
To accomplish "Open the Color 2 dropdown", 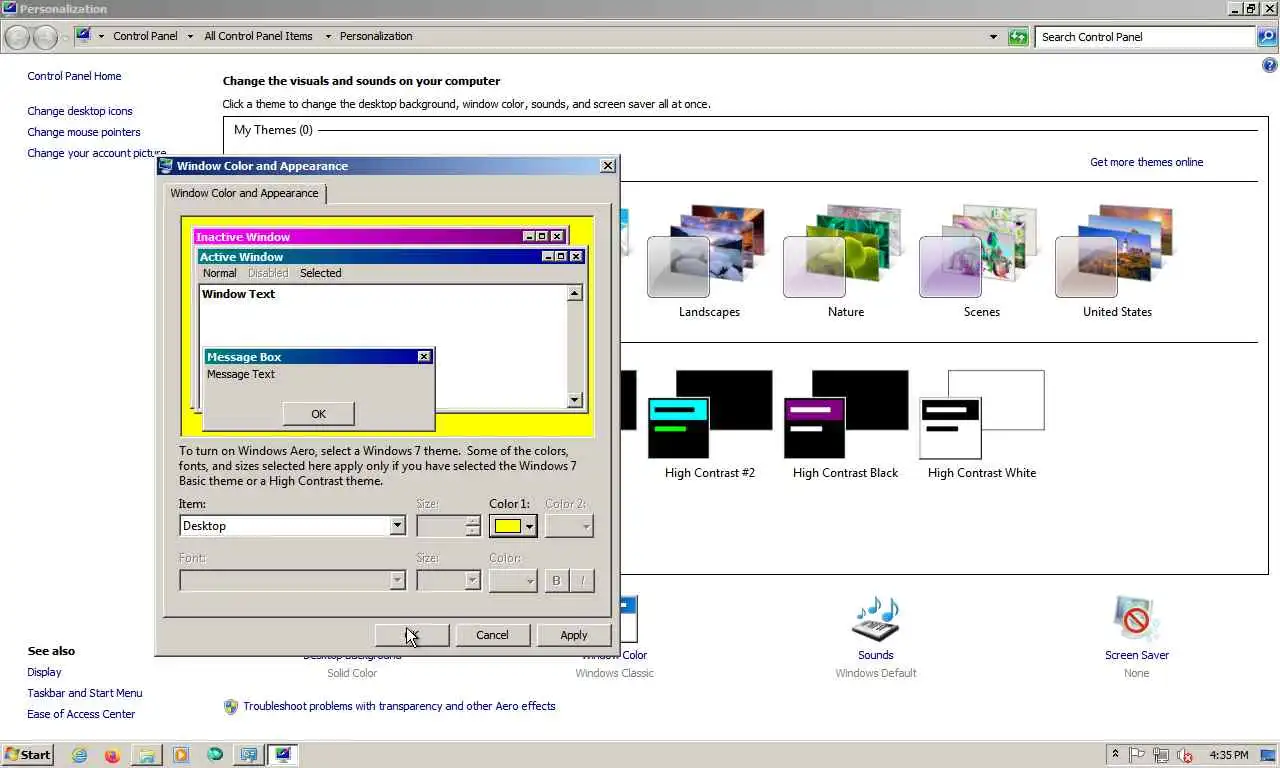I will point(569,526).
